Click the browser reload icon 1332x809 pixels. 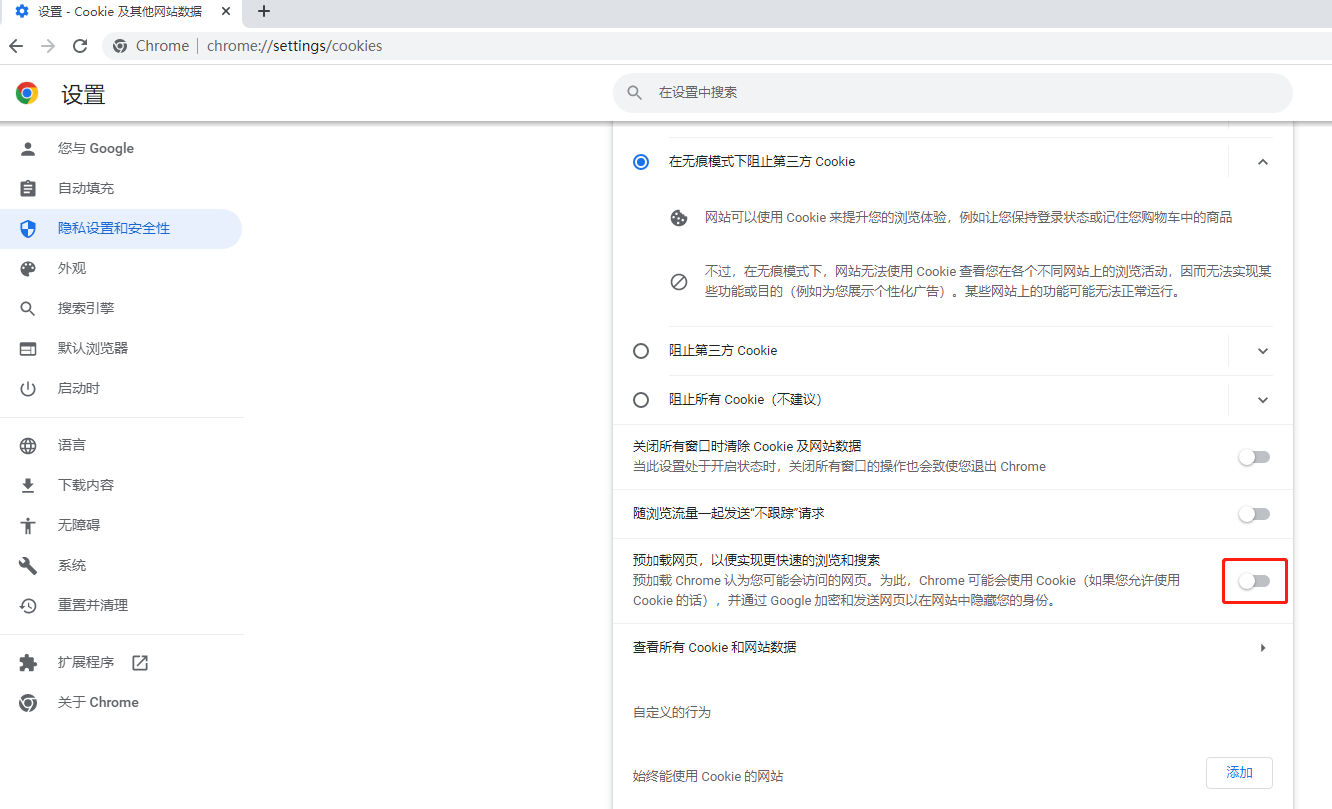(x=80, y=46)
